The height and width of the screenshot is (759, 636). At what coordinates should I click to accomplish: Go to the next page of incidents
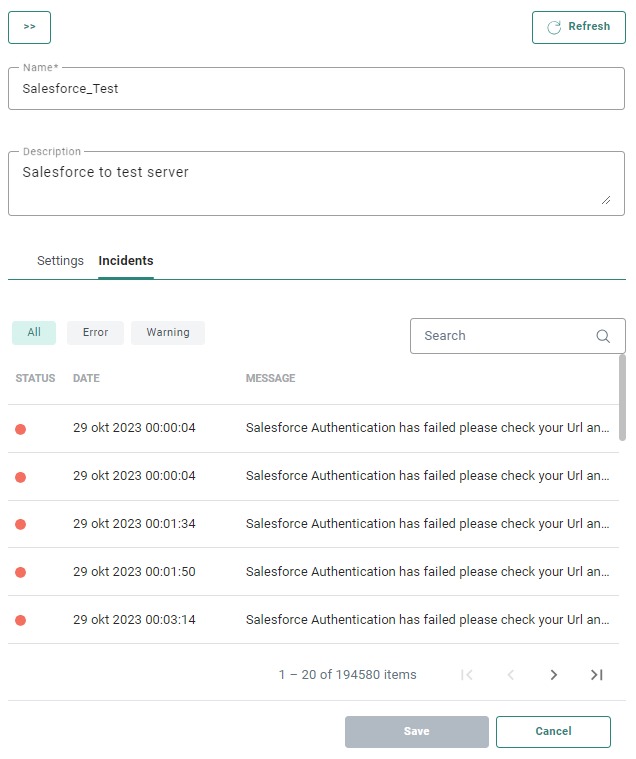point(554,675)
